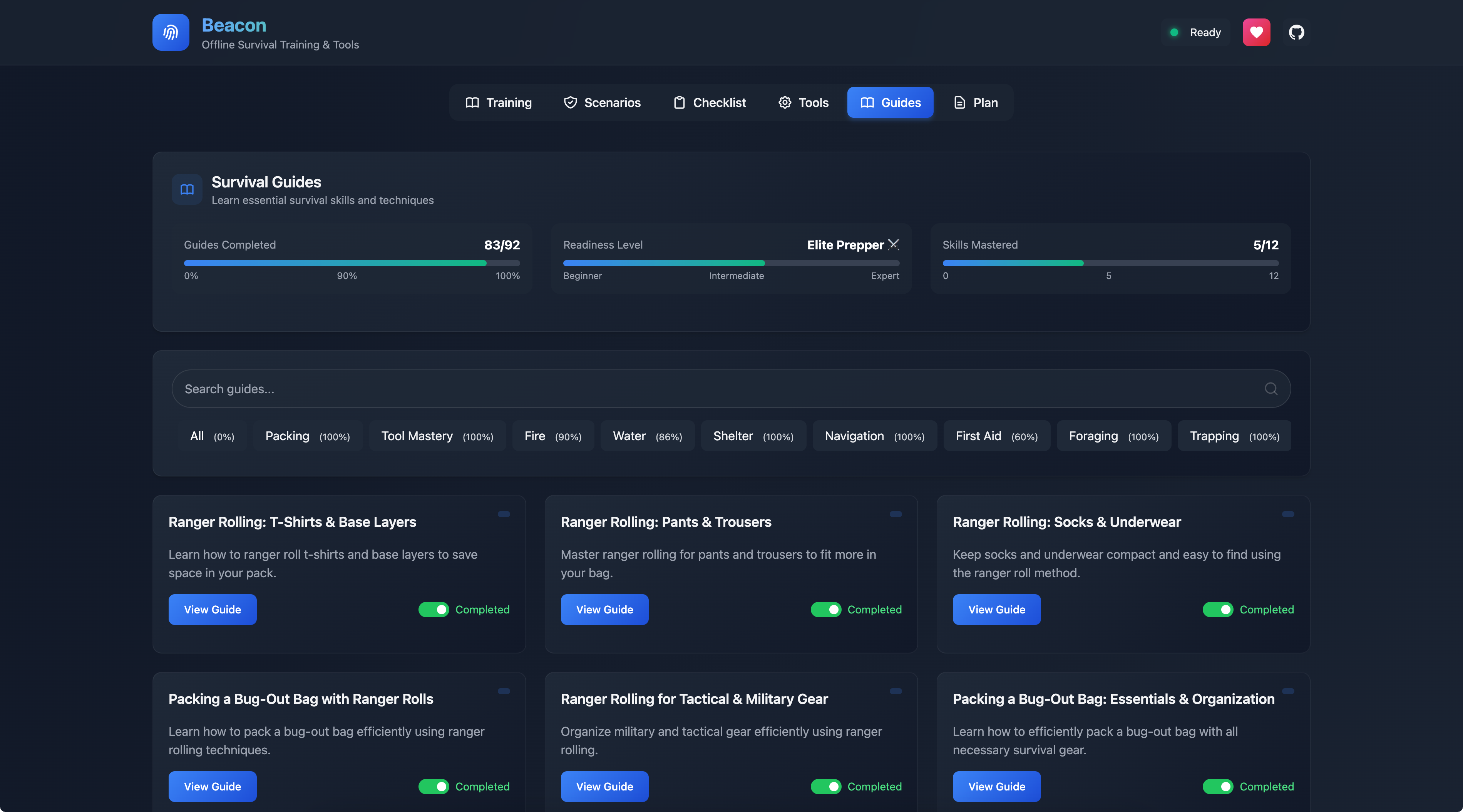1463x812 pixels.
Task: Open the Checklist tab
Action: click(x=710, y=103)
